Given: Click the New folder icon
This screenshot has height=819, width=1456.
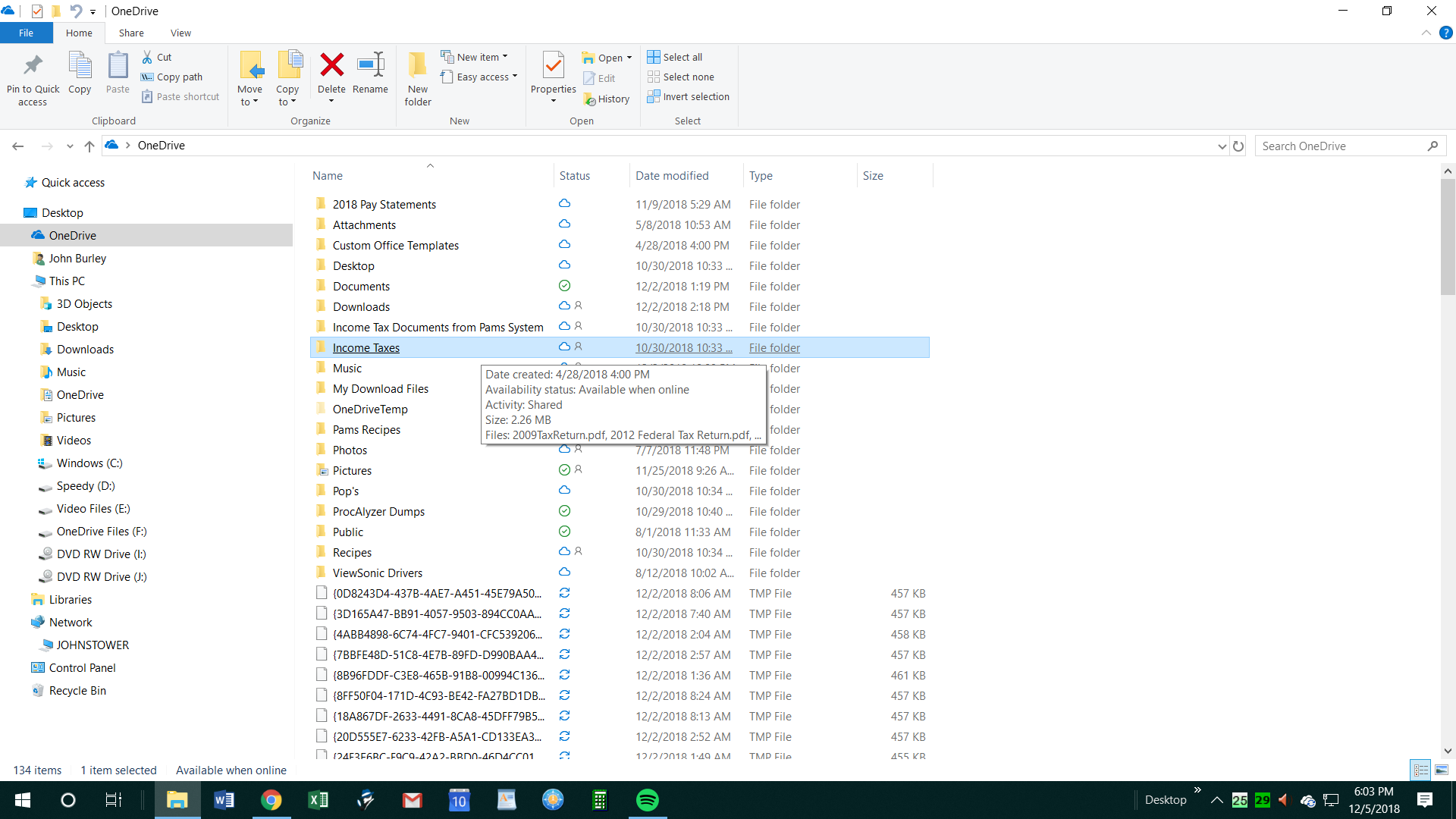Looking at the screenshot, I should point(417,65).
